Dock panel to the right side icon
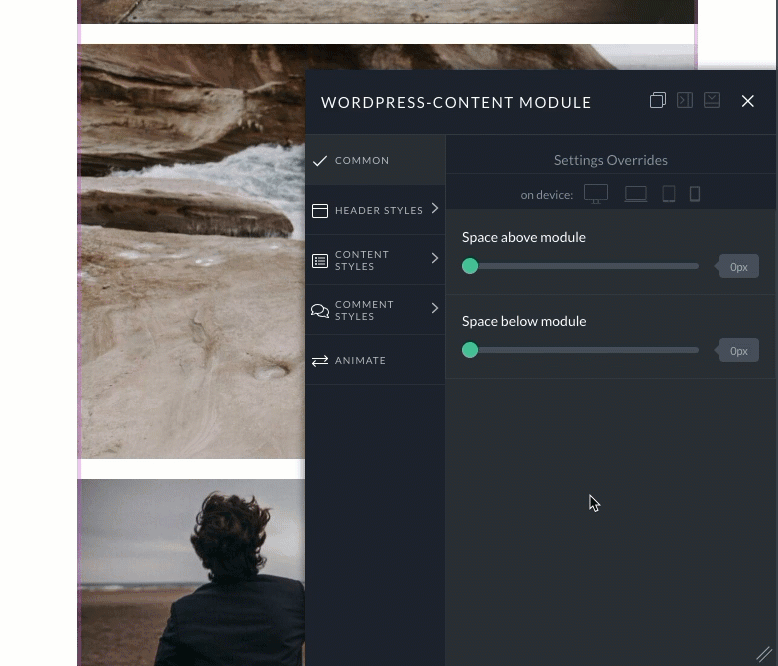The width and height of the screenshot is (778, 666). coord(685,100)
